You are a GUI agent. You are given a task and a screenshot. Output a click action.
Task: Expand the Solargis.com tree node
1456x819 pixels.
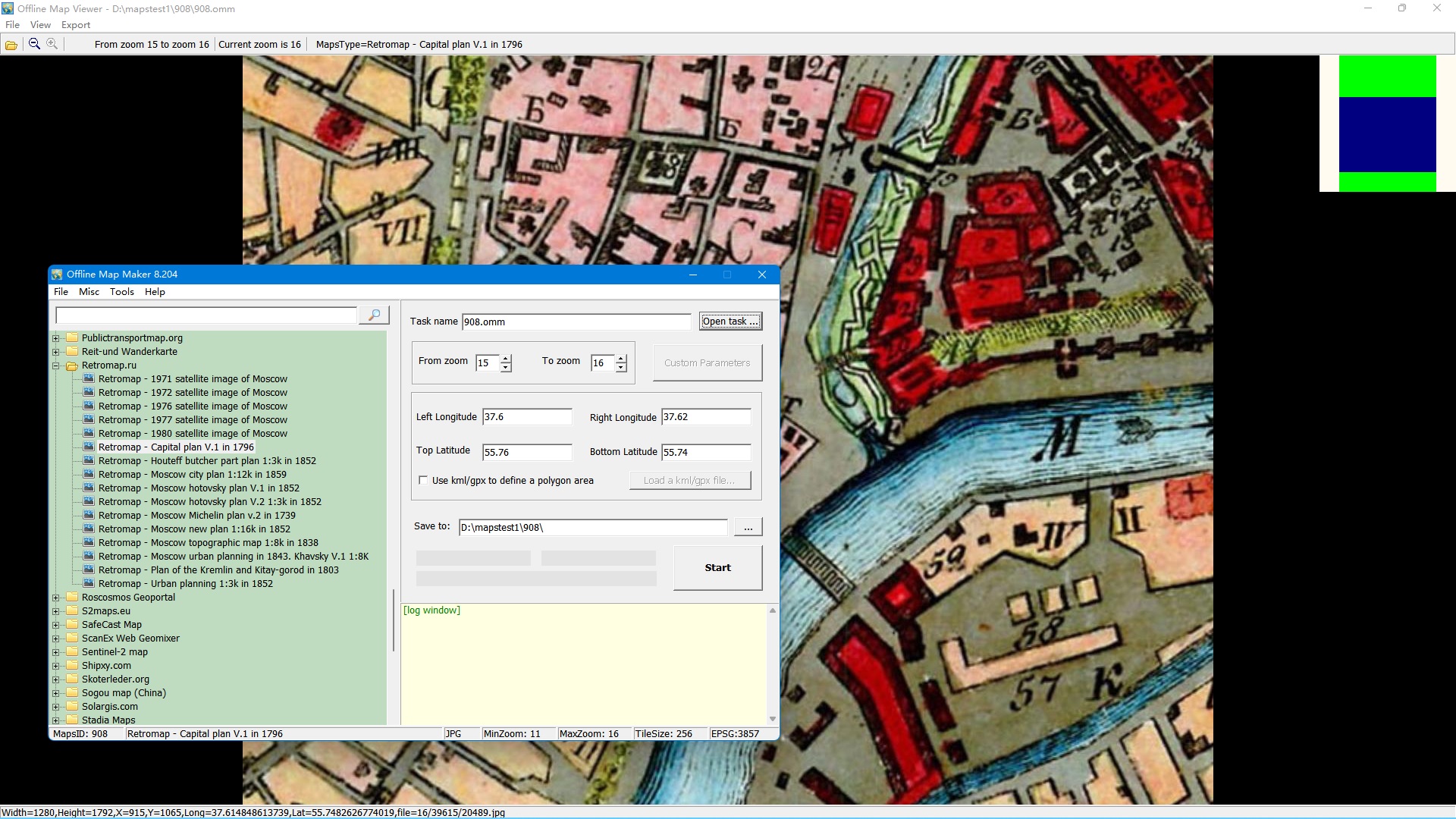[x=55, y=707]
